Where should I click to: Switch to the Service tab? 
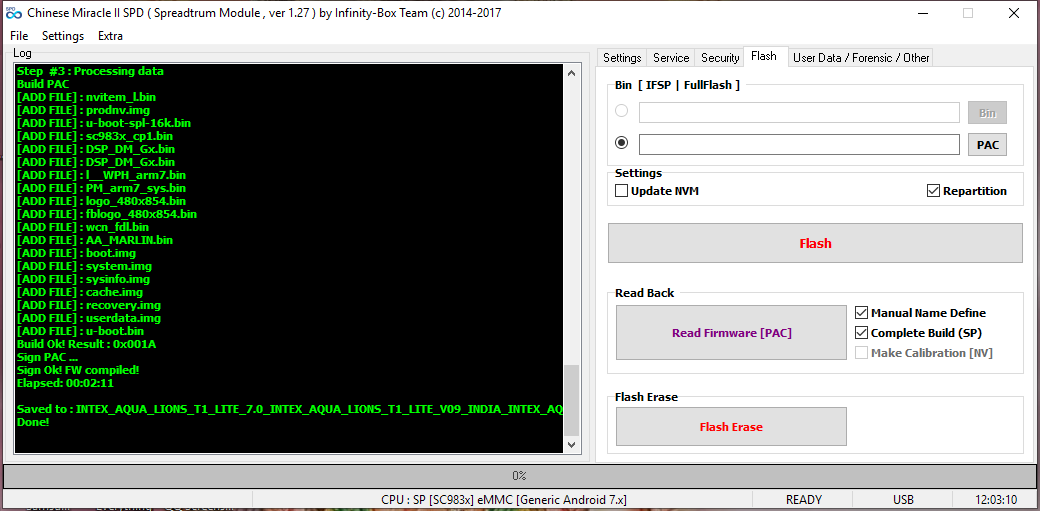[671, 58]
